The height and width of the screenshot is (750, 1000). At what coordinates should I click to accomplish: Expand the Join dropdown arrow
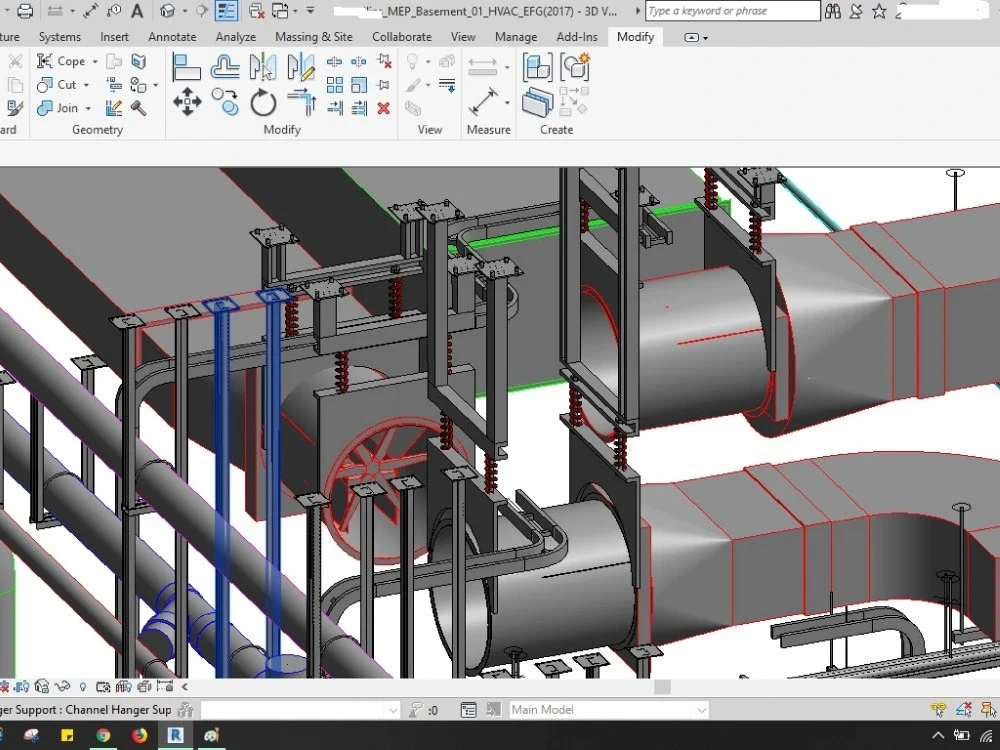point(88,108)
